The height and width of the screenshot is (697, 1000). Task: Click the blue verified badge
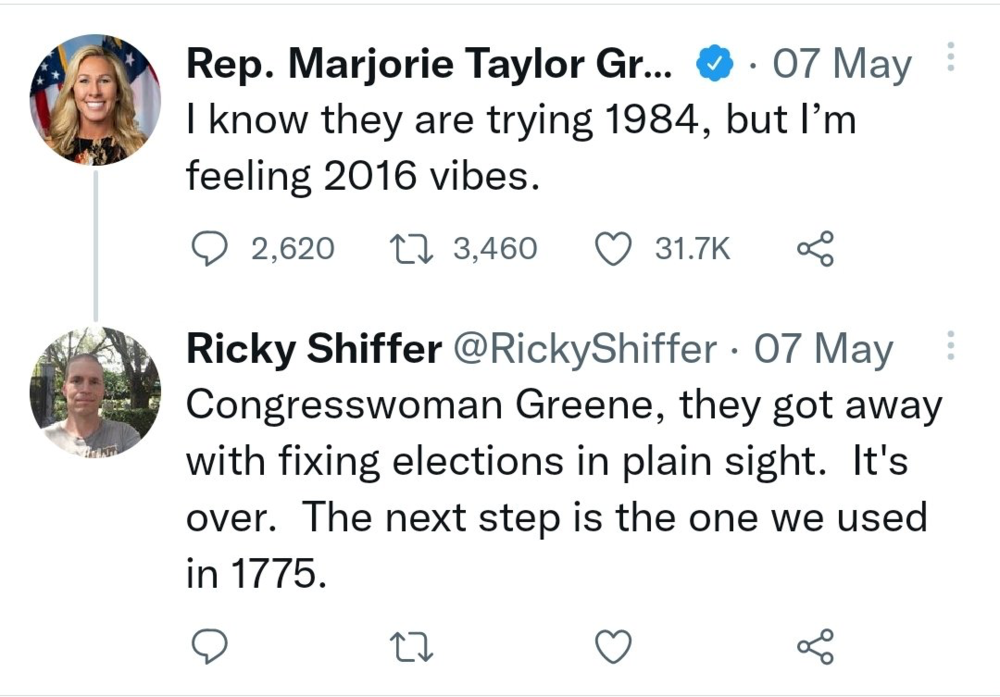[x=712, y=65]
